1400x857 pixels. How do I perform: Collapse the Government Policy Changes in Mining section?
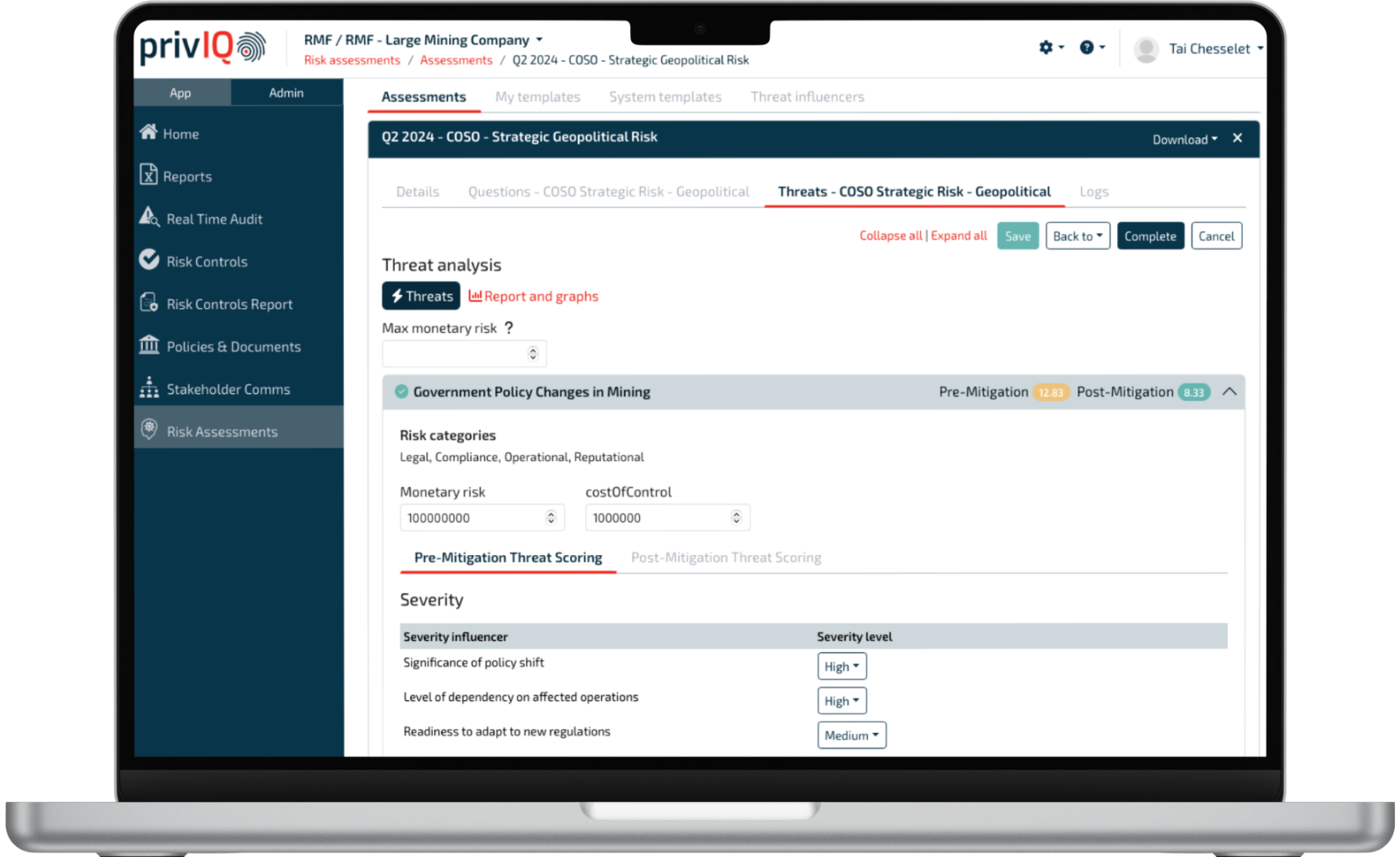(1230, 392)
